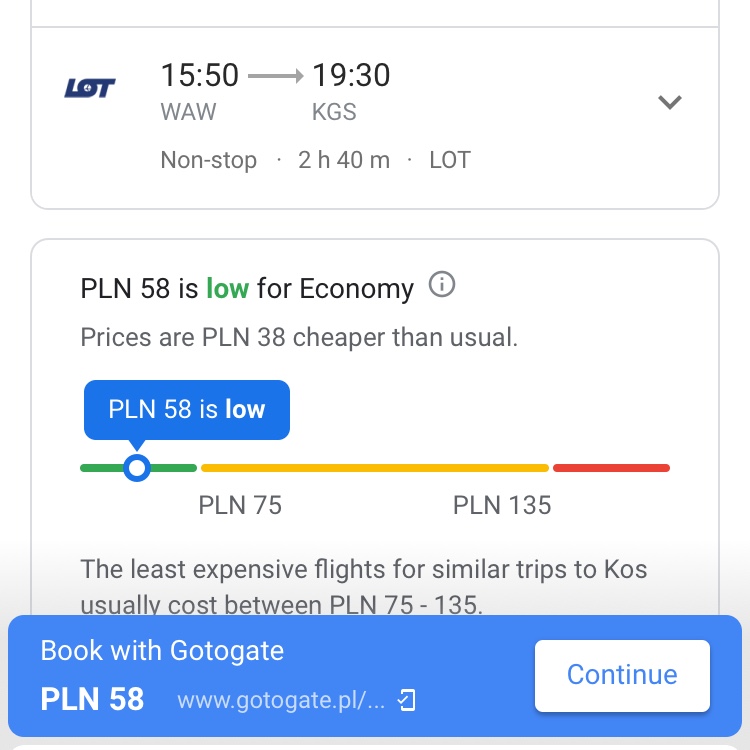Click the LOT airline logo
Screen dimensions: 750x750
coord(90,88)
